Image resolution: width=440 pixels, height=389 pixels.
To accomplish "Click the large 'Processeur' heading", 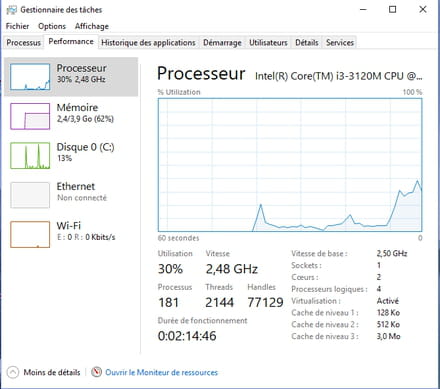I will point(201,73).
